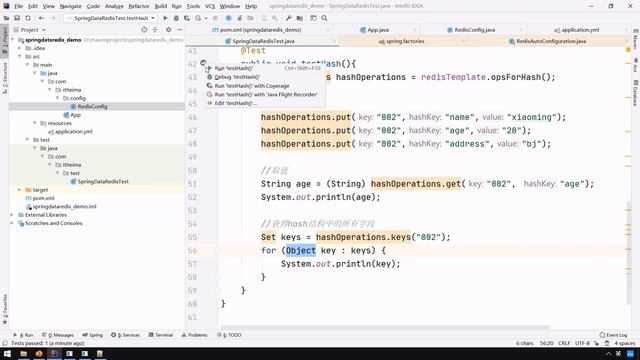Screen dimensions: 640x360
Task: Click the Run with Coverage toolbar icon
Action: 187,18
